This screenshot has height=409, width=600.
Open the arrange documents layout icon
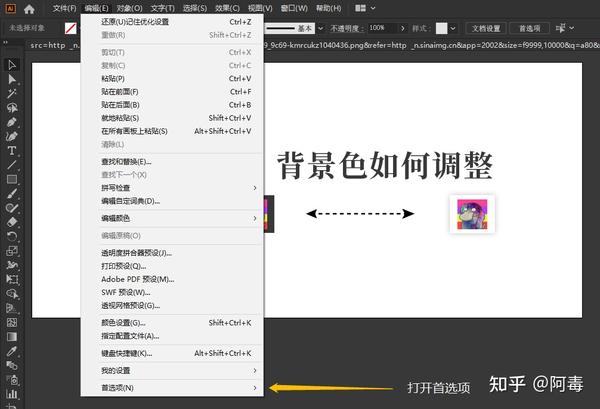360,8
